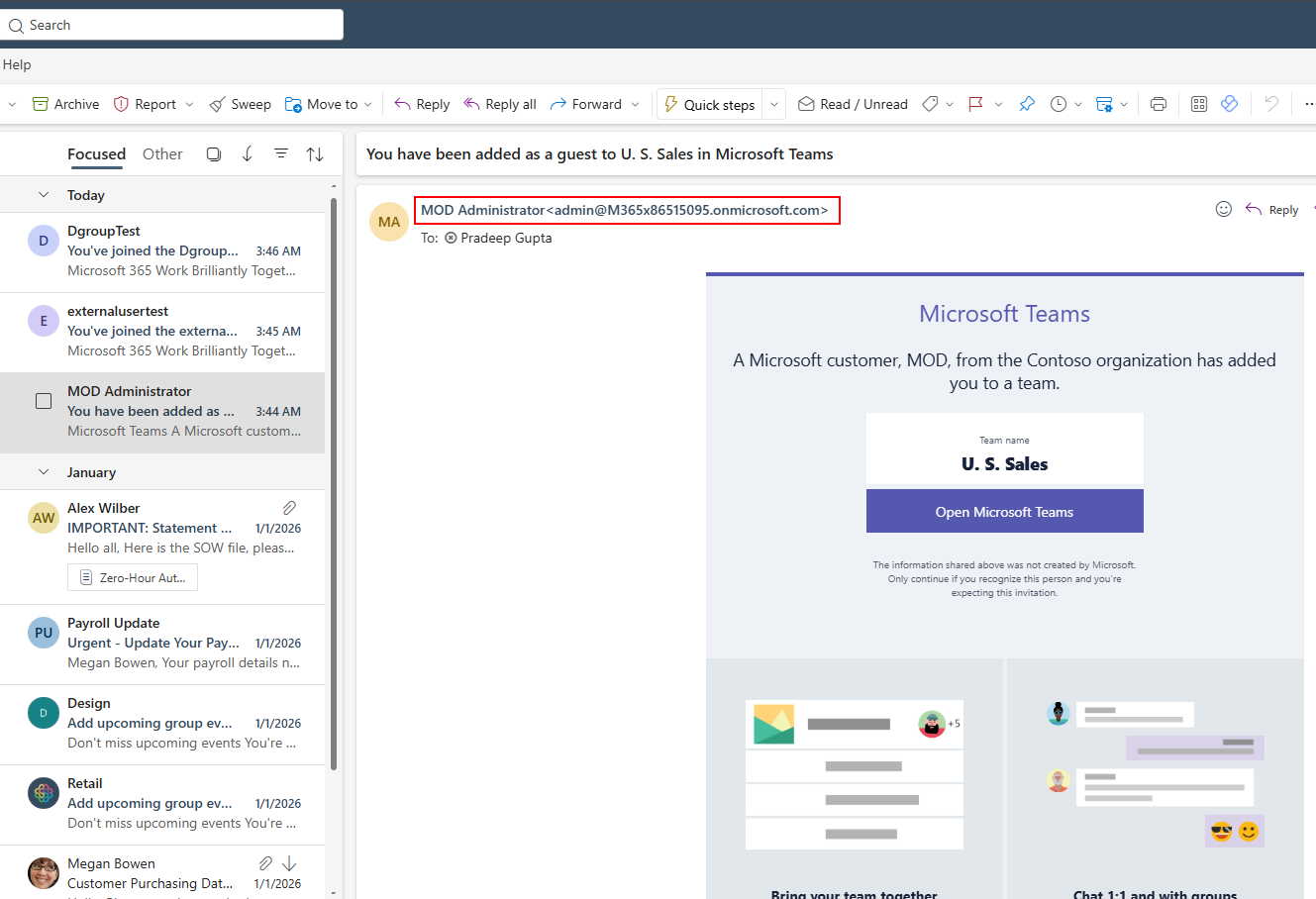Click the blue Viva icon in toolbar
Image resolution: width=1316 pixels, height=899 pixels.
1230,104
